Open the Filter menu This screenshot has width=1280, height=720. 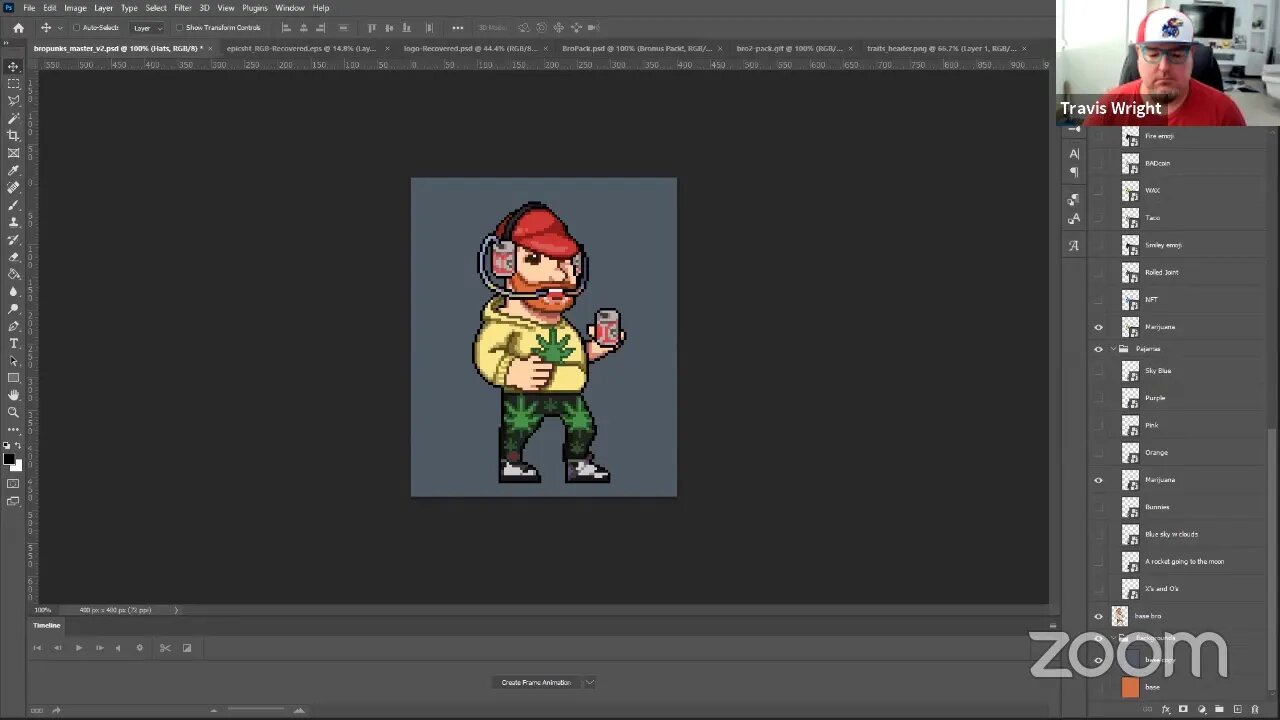click(183, 8)
